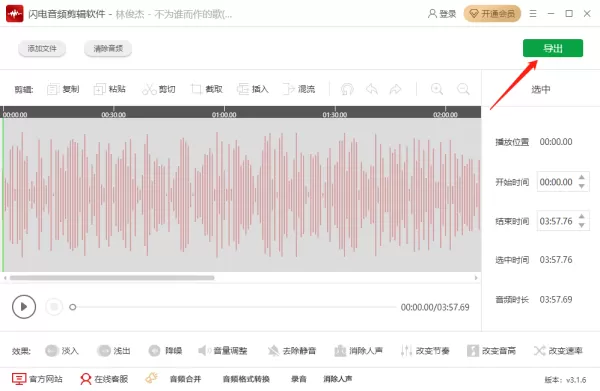Image resolution: width=600 pixels, height=391 pixels.
Task: Click the 00:00.00/03:57.69 playback time readout
Action: point(435,307)
